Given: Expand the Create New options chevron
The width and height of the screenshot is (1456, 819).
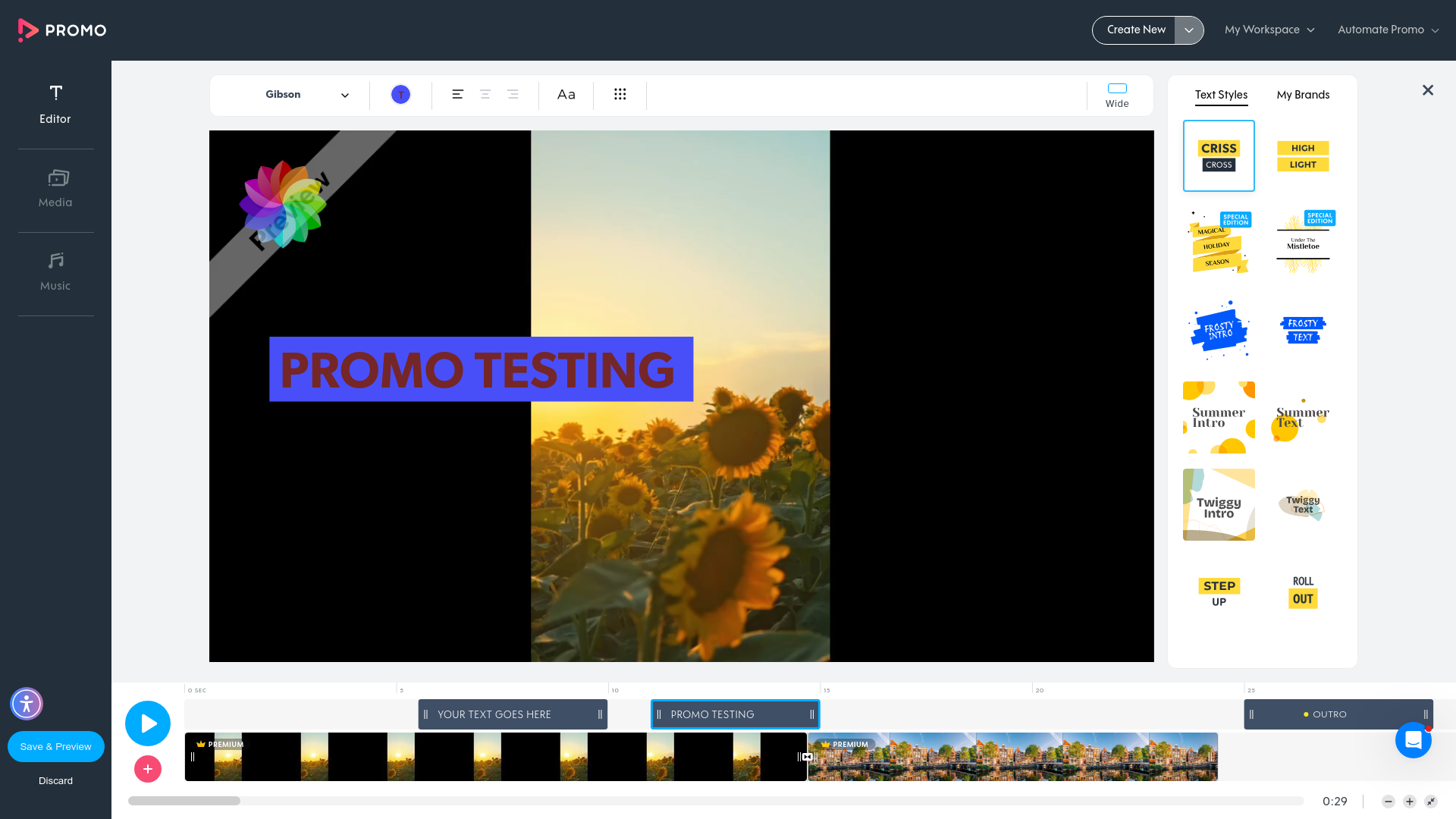Looking at the screenshot, I should point(1189,30).
